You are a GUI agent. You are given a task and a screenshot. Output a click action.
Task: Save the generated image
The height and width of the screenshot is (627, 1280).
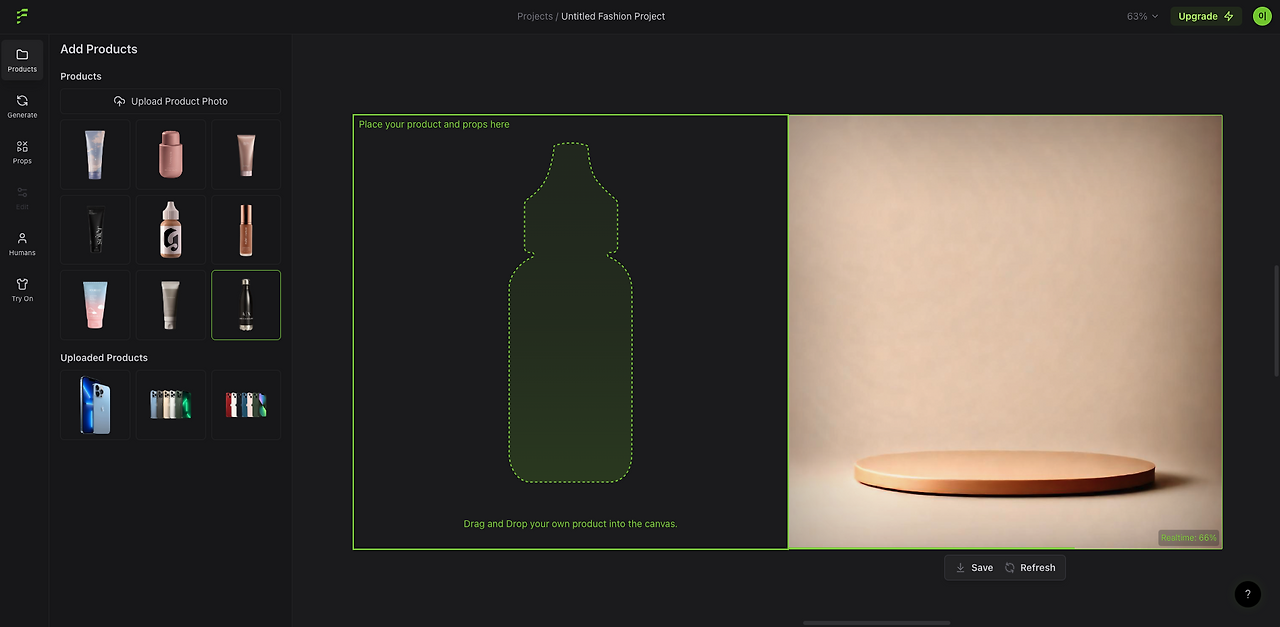tap(974, 568)
